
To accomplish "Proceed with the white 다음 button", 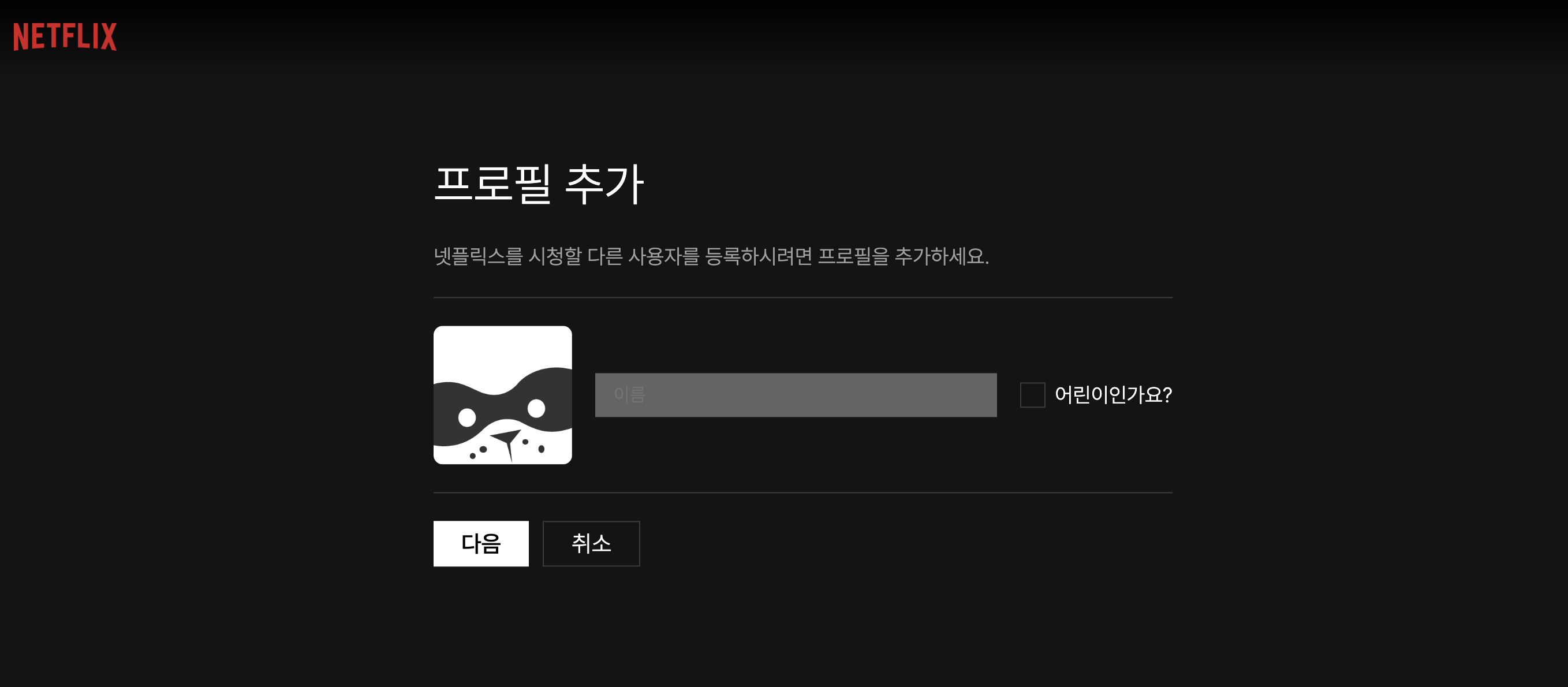I will [x=481, y=543].
